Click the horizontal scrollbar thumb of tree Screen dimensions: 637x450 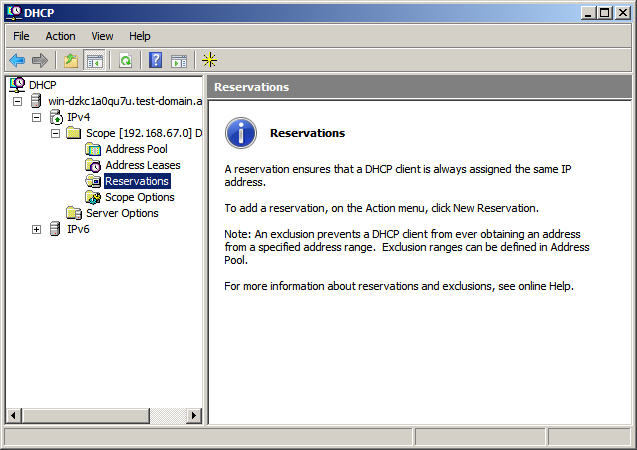coord(86,415)
